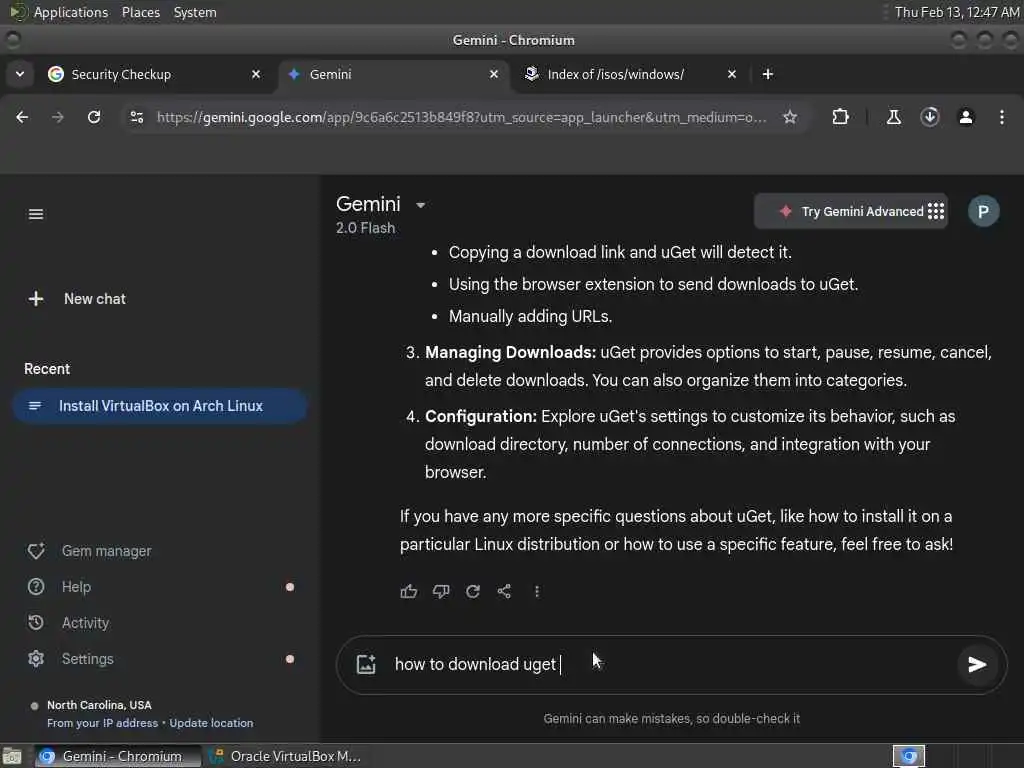
Task: Switch to Oracle VirtualBox Manager in taskbar
Action: [x=285, y=756]
